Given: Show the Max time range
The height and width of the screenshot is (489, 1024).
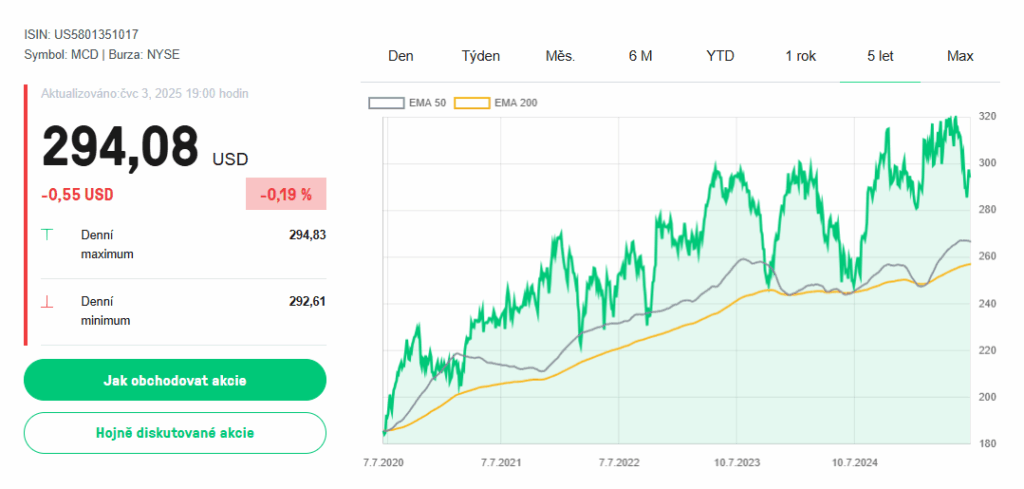Looking at the screenshot, I should point(960,56).
